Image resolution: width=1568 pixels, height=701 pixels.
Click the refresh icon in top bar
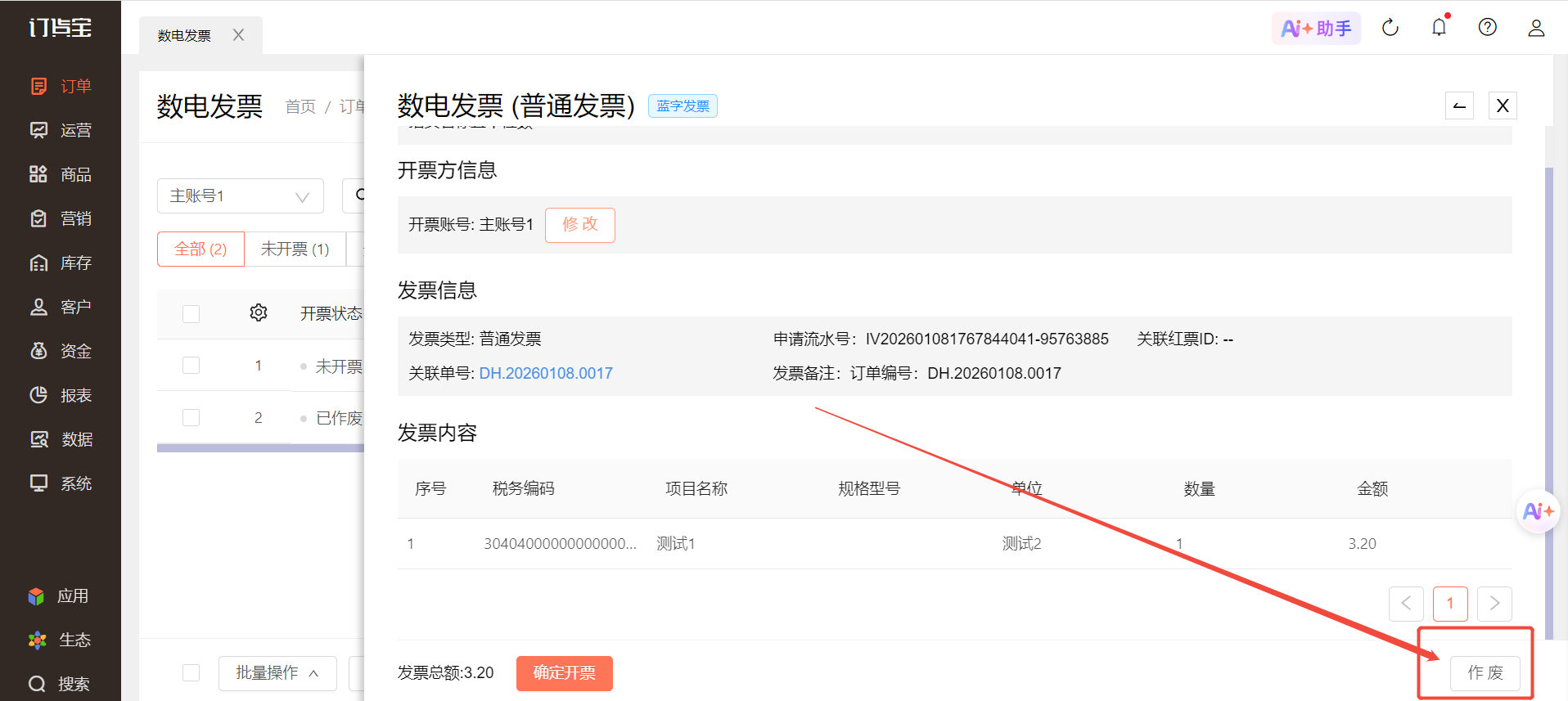pos(1390,28)
